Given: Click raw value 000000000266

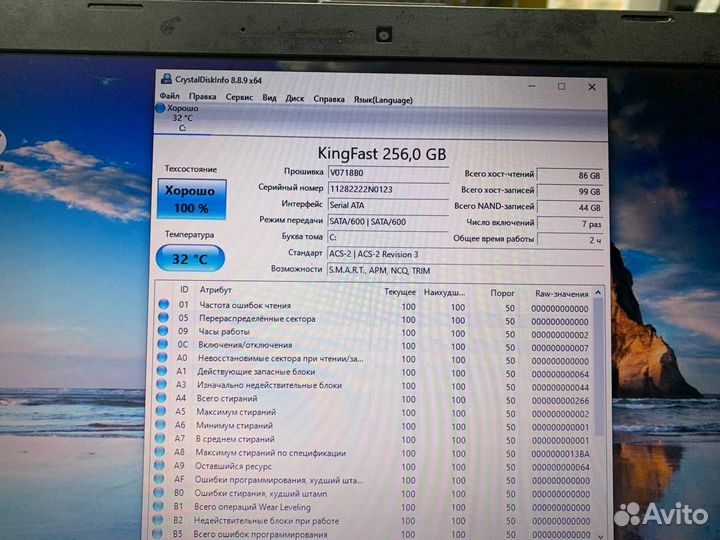Looking at the screenshot, I should click(x=560, y=400).
